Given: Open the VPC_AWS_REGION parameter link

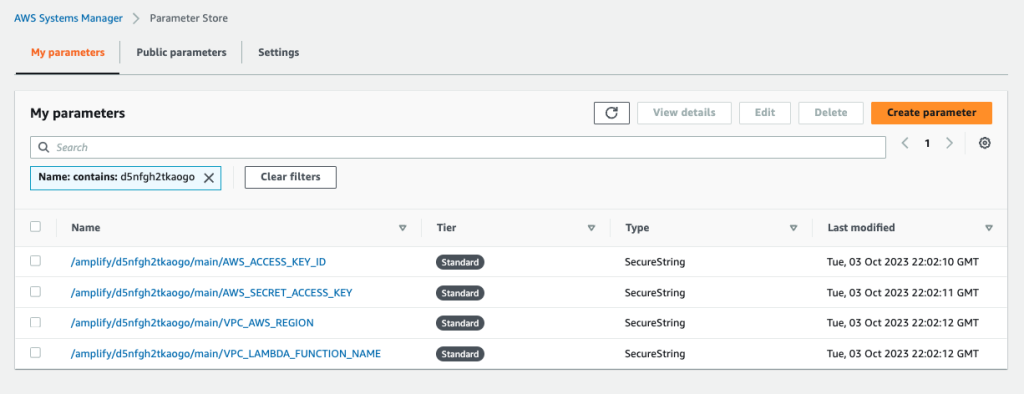Looking at the screenshot, I should tap(192, 323).
